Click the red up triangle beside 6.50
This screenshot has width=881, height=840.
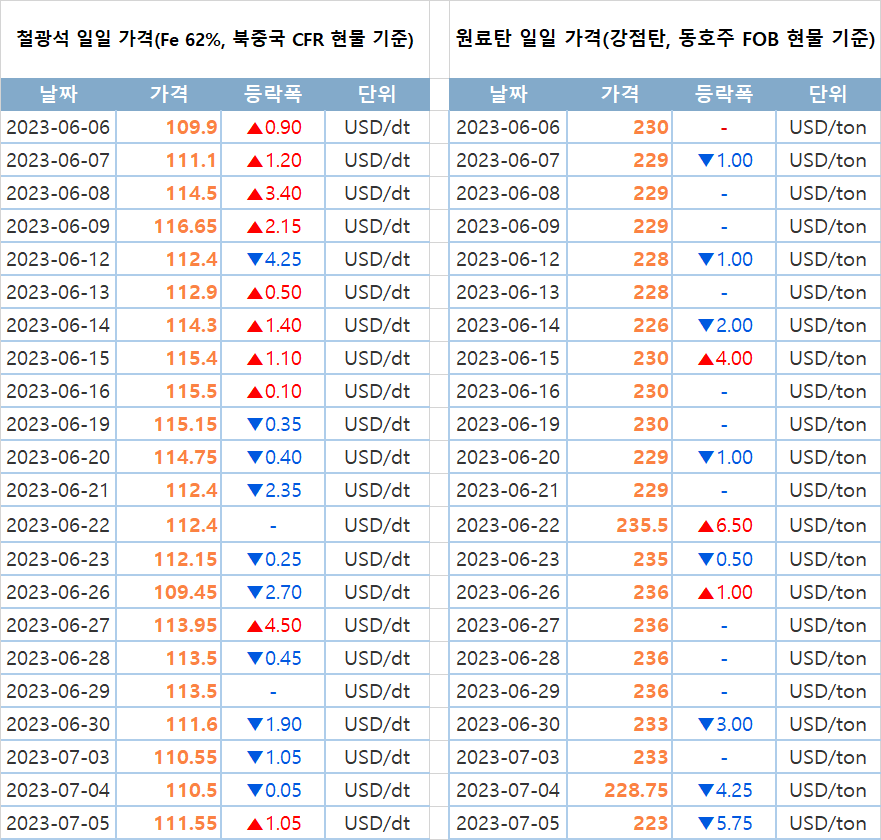click(x=705, y=525)
